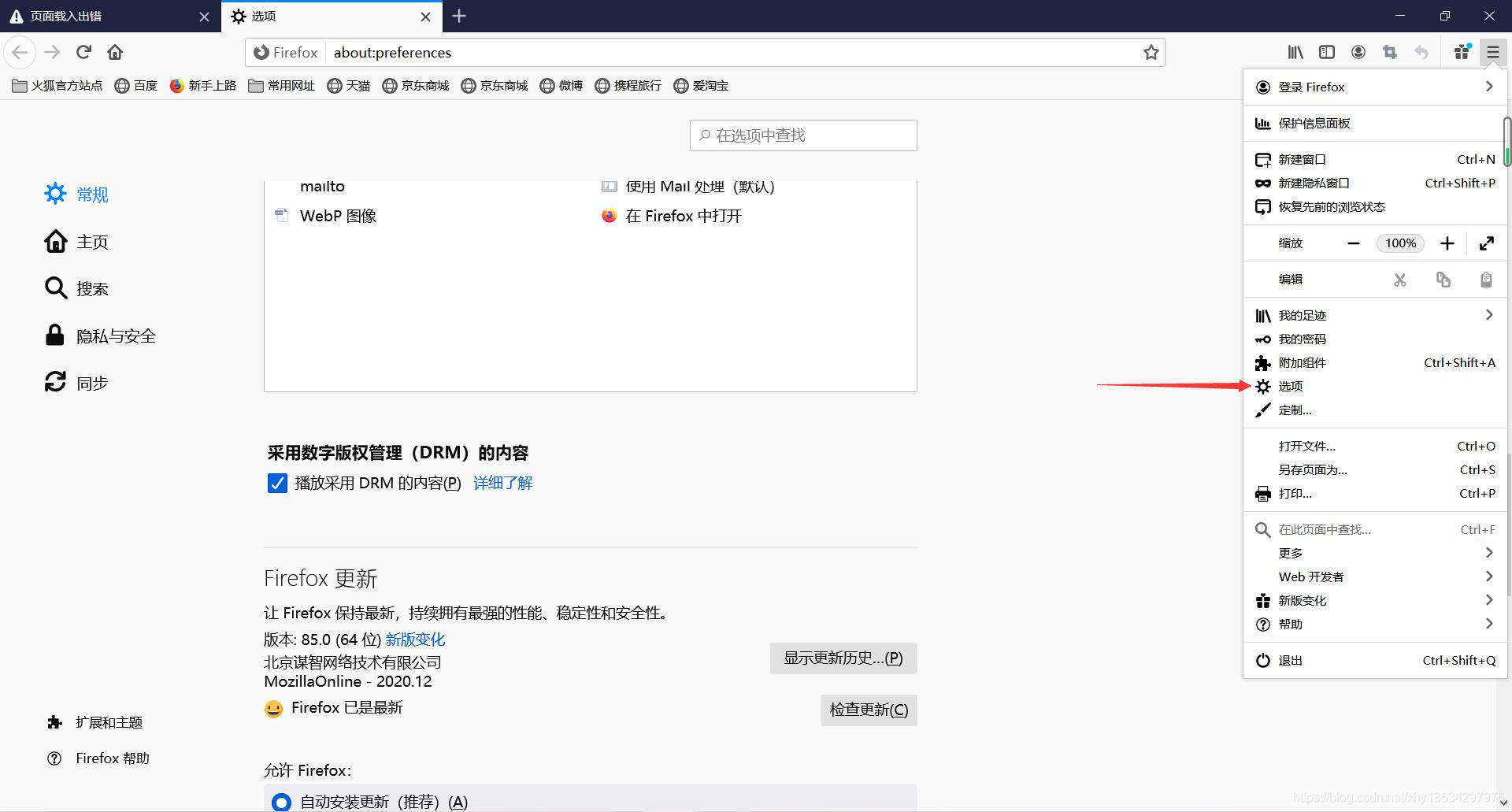
Task: Reload the current page
Action: (x=83, y=52)
